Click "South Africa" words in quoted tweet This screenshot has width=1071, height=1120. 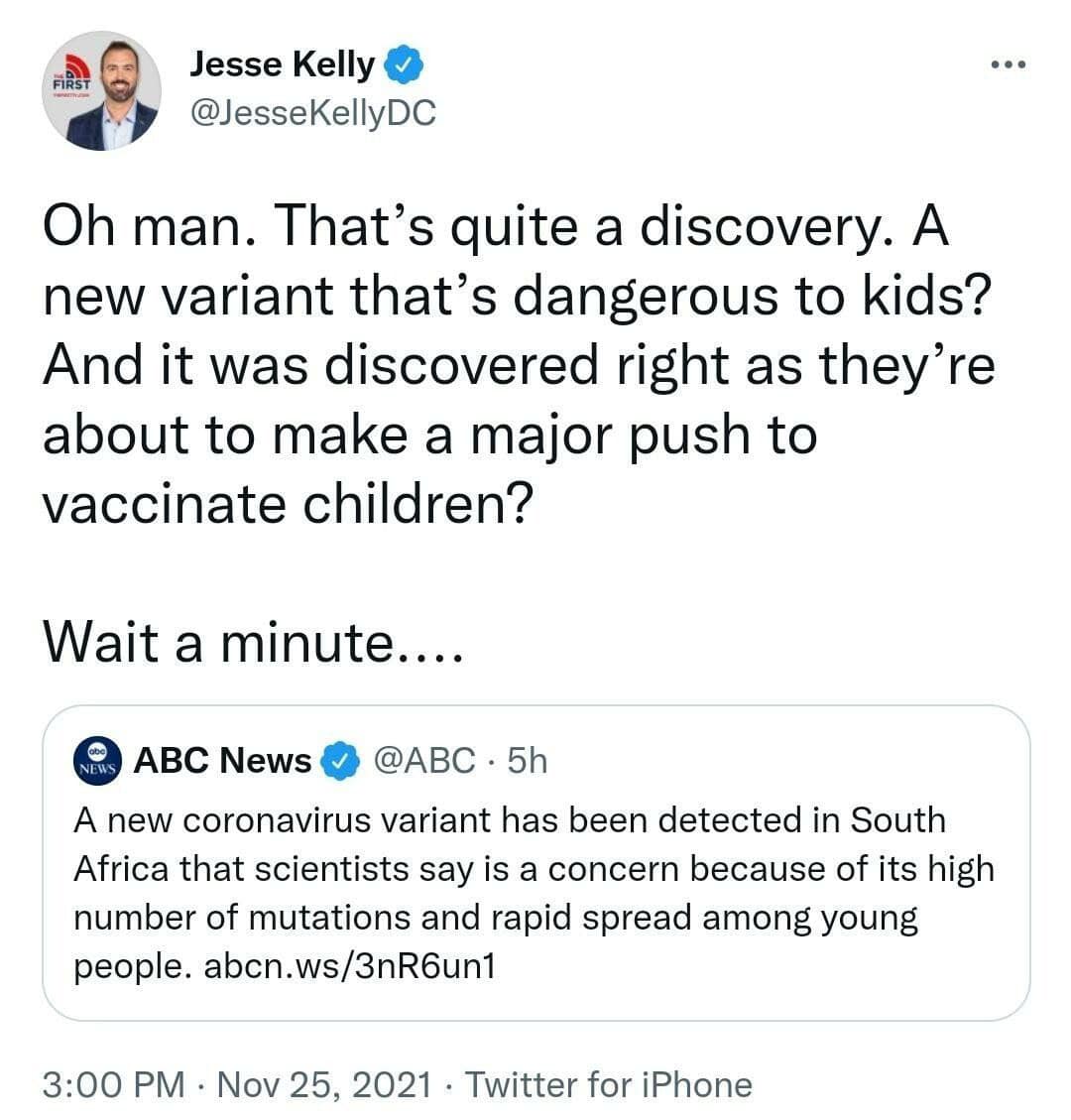coord(897,821)
